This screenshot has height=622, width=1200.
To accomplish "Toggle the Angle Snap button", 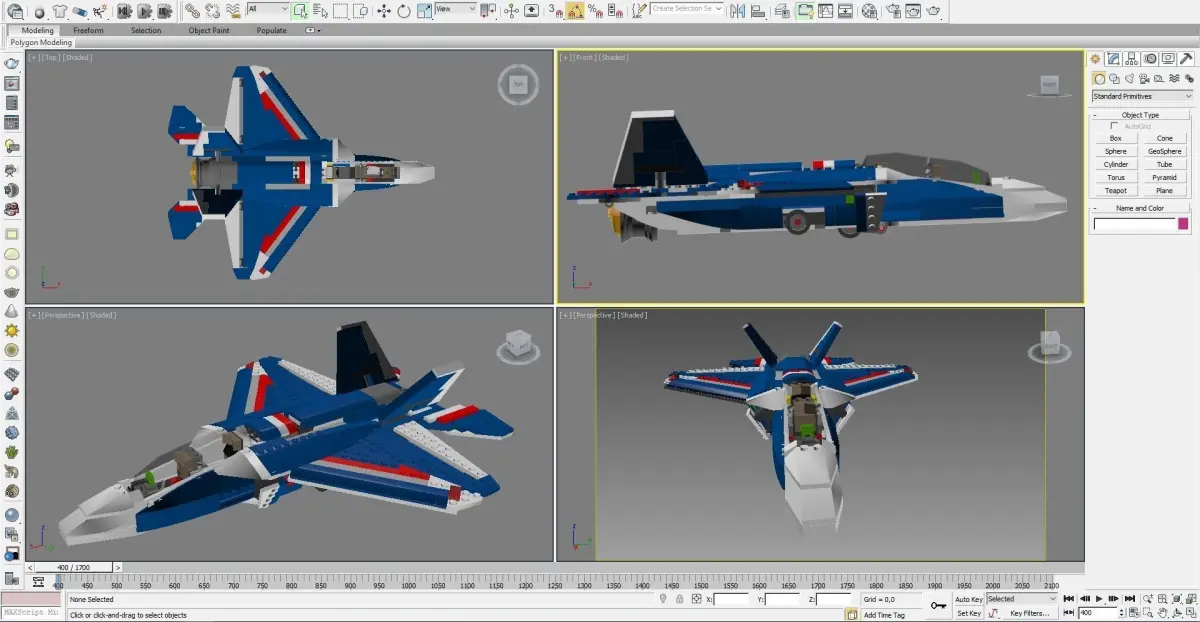I will [574, 11].
